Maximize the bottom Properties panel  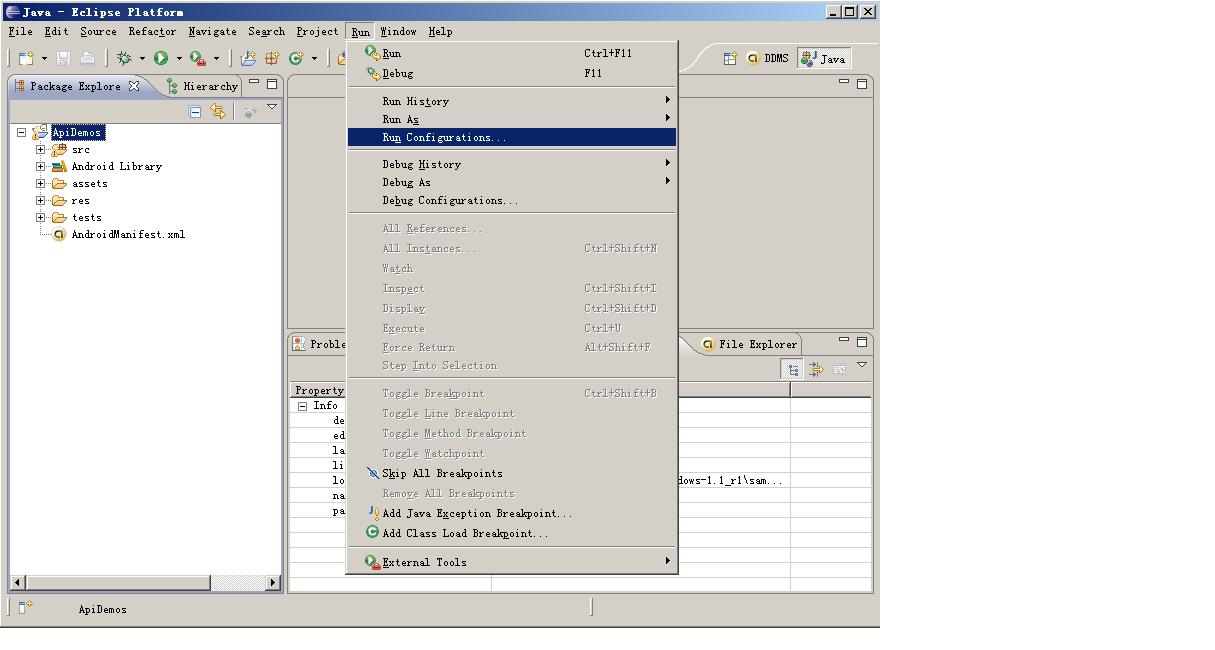862,342
